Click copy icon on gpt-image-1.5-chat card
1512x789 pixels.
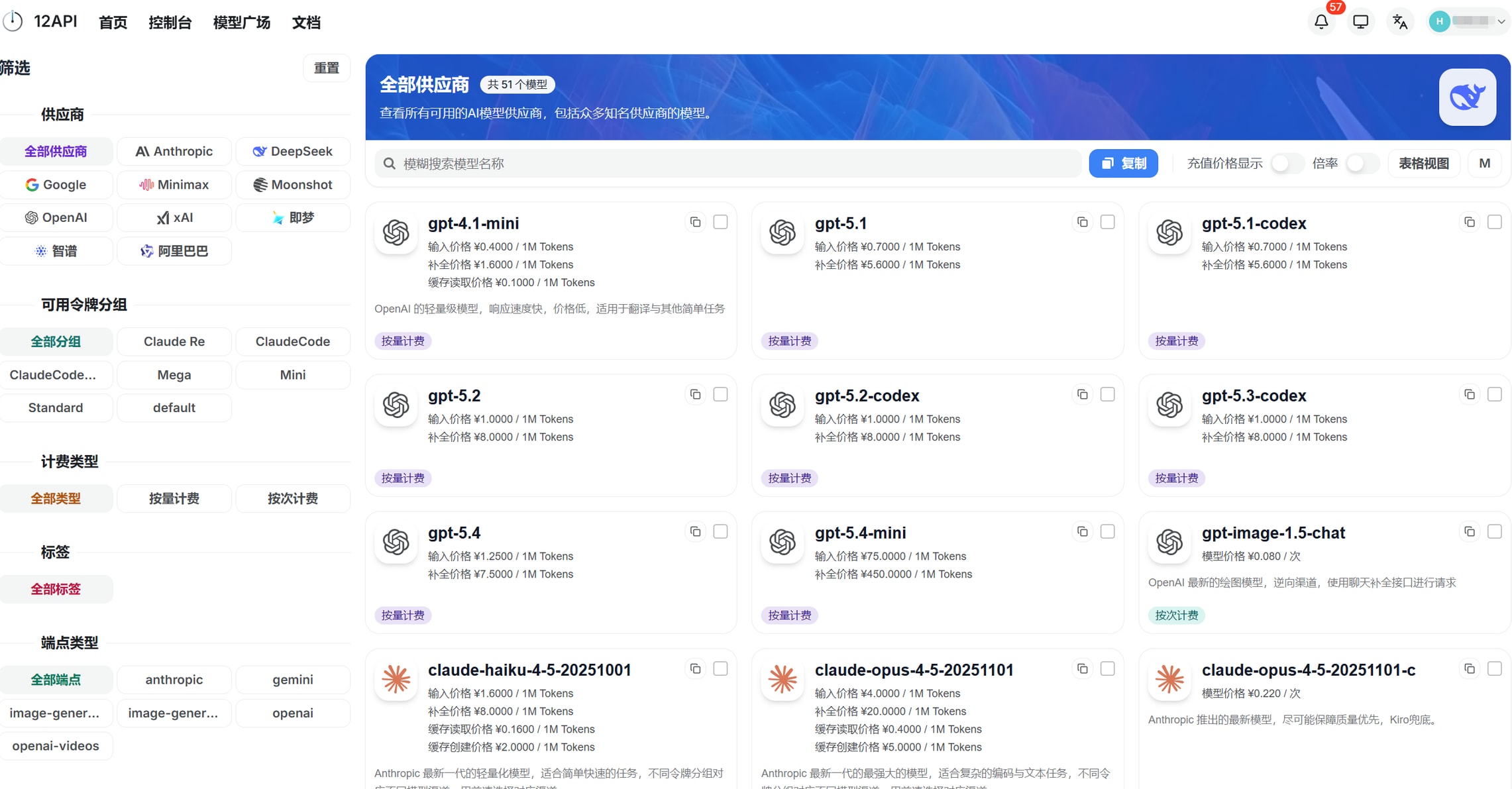[x=1469, y=532]
